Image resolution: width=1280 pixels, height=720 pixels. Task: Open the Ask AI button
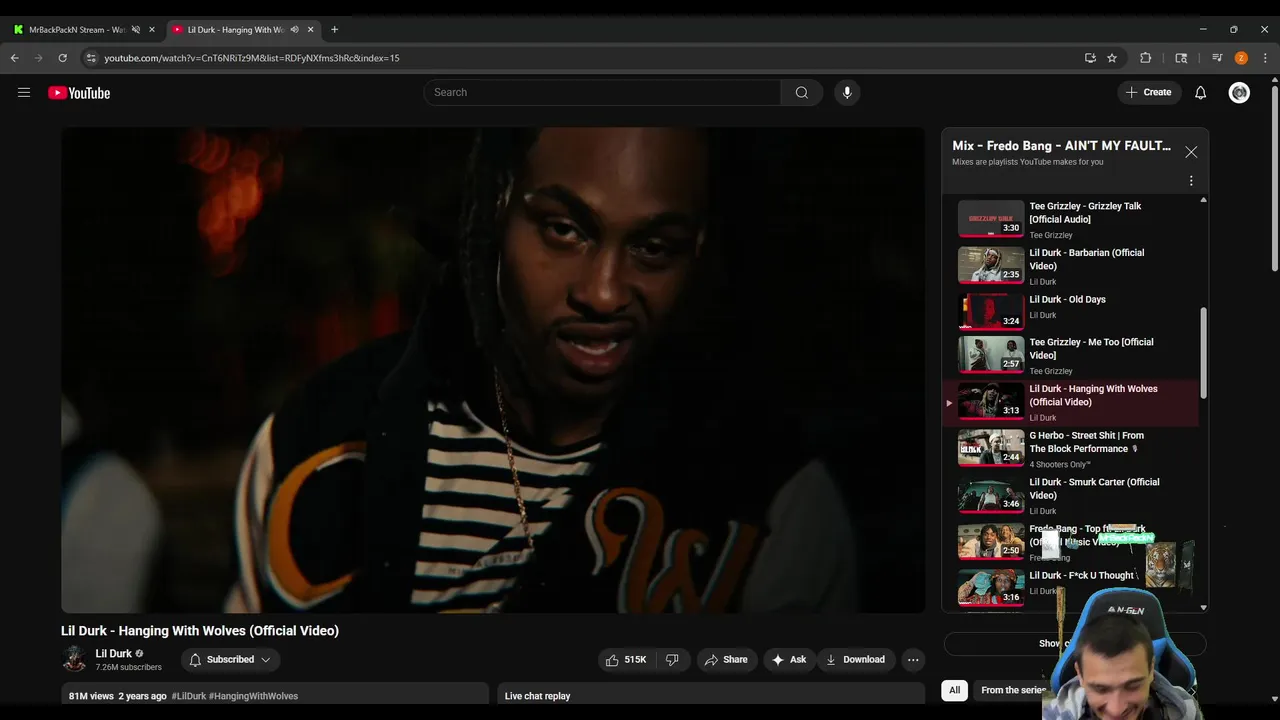(x=789, y=660)
